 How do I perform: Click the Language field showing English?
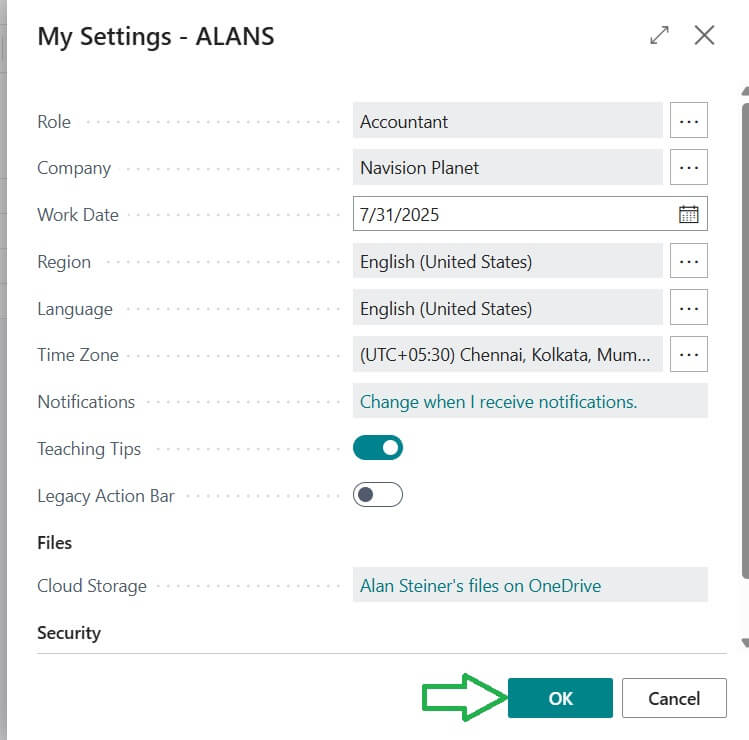click(x=507, y=308)
